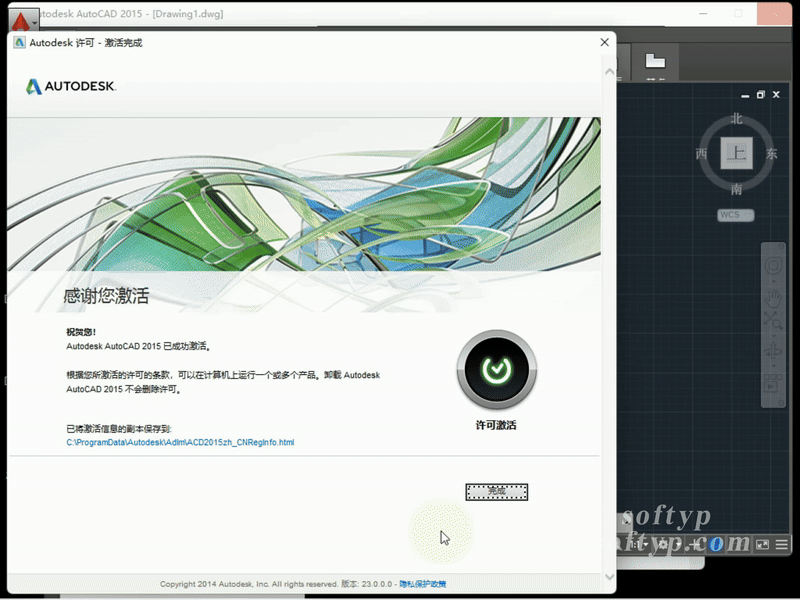Open workspace switching gear in status bar

tap(663, 544)
